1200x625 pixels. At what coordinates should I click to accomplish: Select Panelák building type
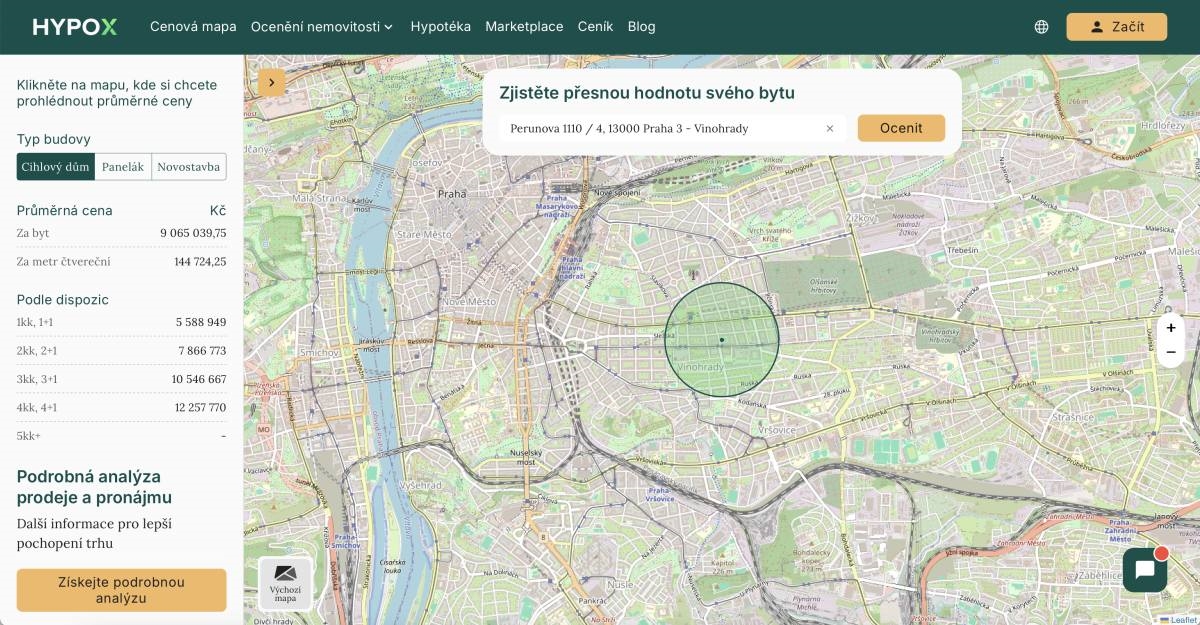point(123,167)
